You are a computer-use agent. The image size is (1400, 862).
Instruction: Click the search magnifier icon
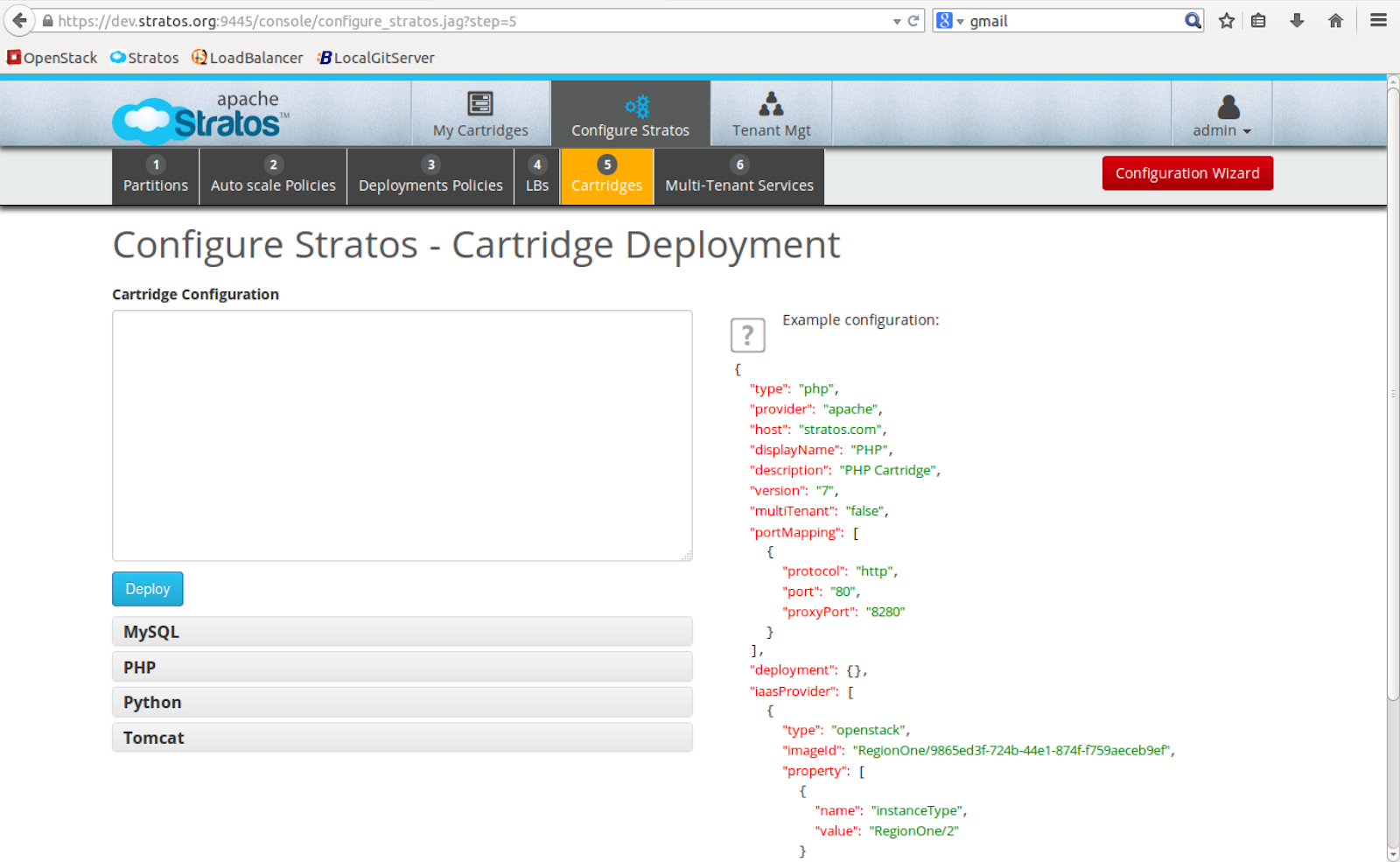pos(1193,20)
